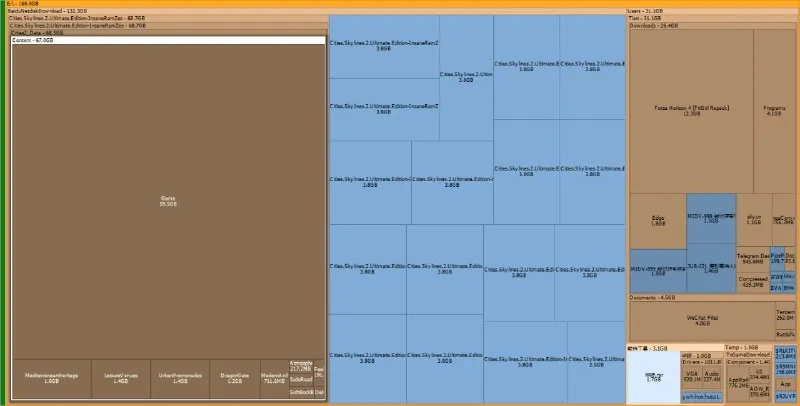This screenshot has height=406, width=800.
Task: Select the highlighted white 1.7GB file block
Action: point(652,378)
